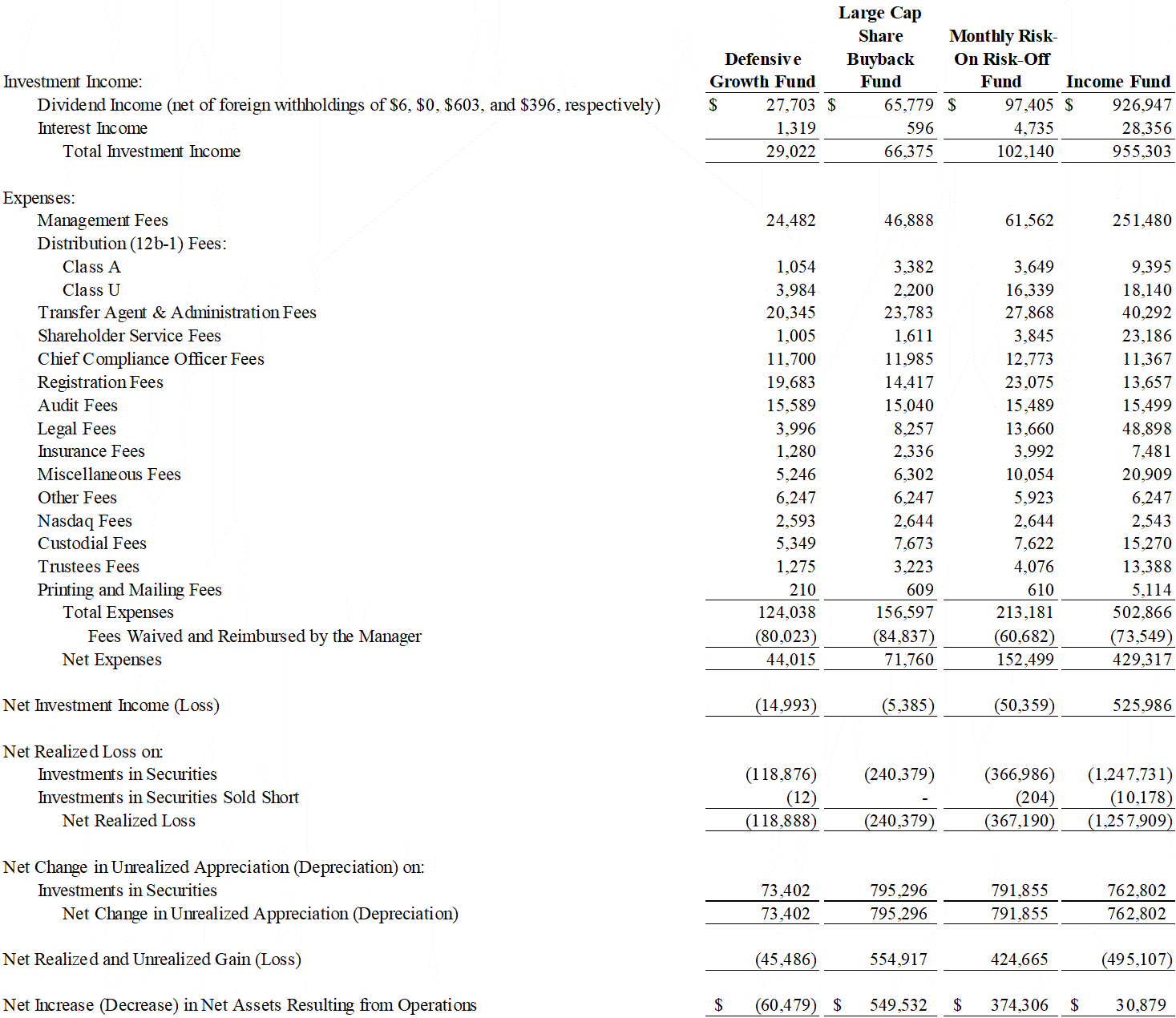Select the 'Net Expenses' label

tap(112, 660)
